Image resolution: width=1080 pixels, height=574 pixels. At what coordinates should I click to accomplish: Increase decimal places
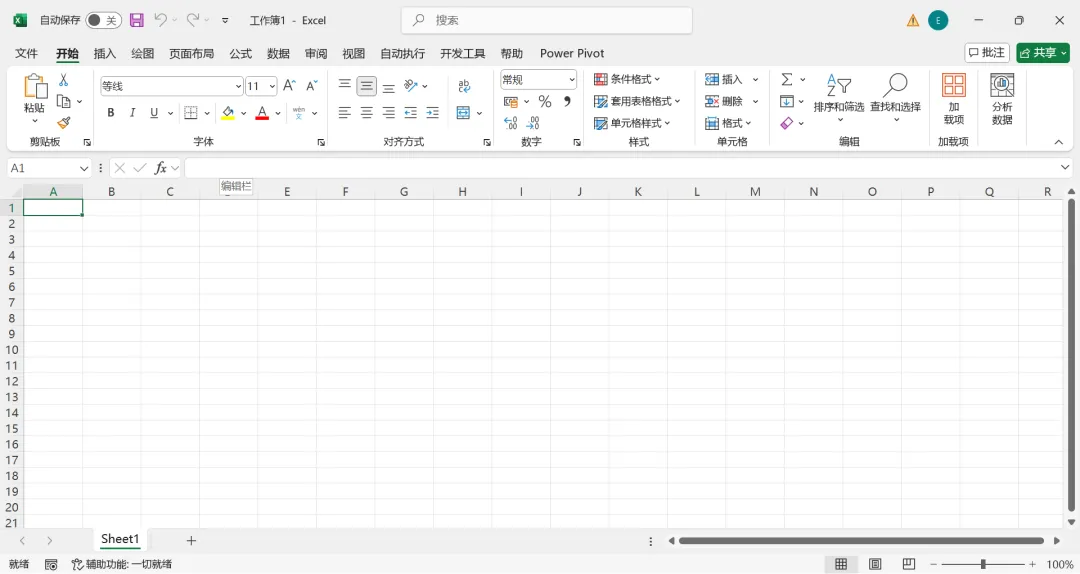tap(510, 123)
